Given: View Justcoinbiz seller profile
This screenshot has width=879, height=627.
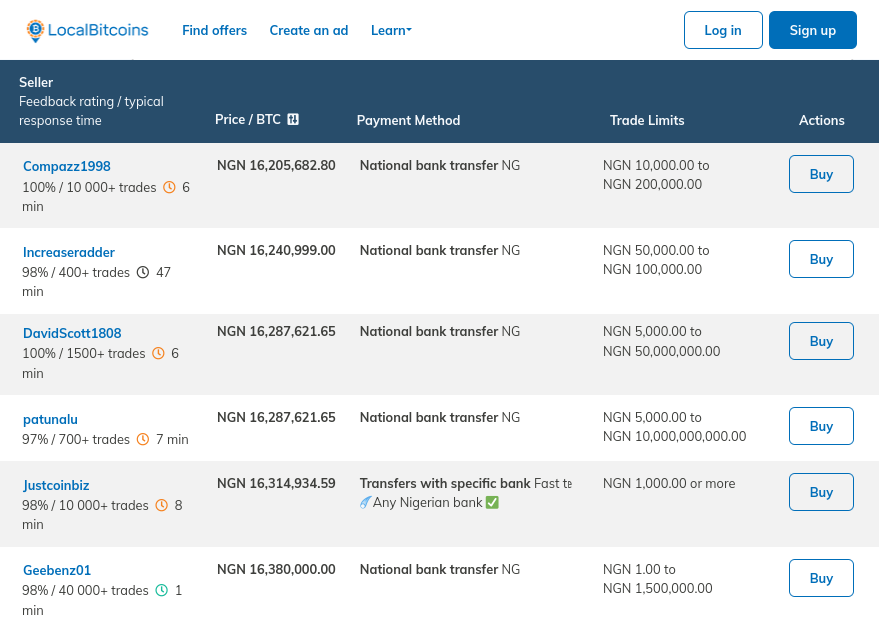Looking at the screenshot, I should [56, 485].
